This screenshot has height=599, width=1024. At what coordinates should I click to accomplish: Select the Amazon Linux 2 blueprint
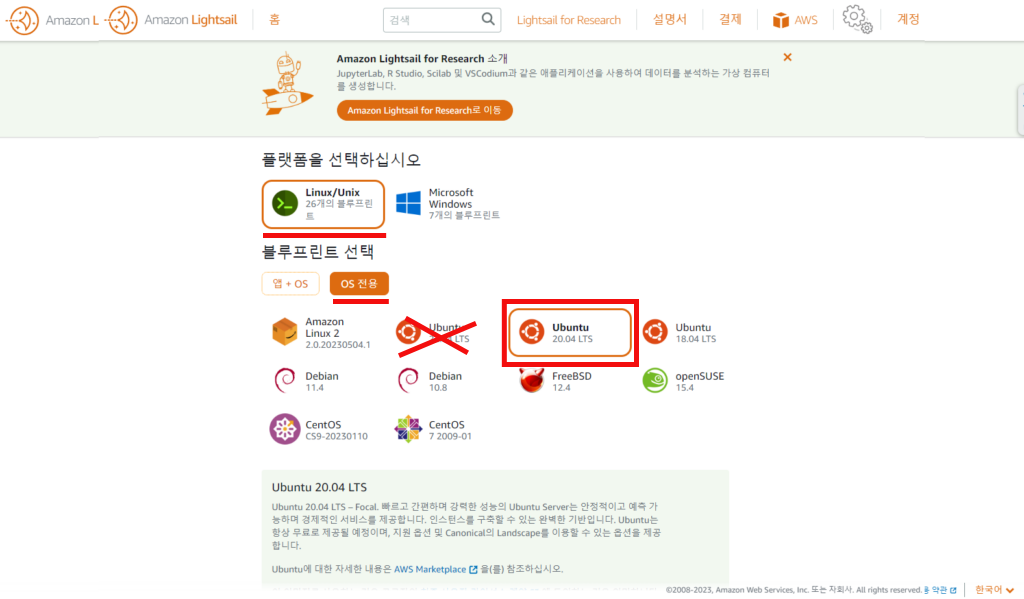click(x=321, y=333)
